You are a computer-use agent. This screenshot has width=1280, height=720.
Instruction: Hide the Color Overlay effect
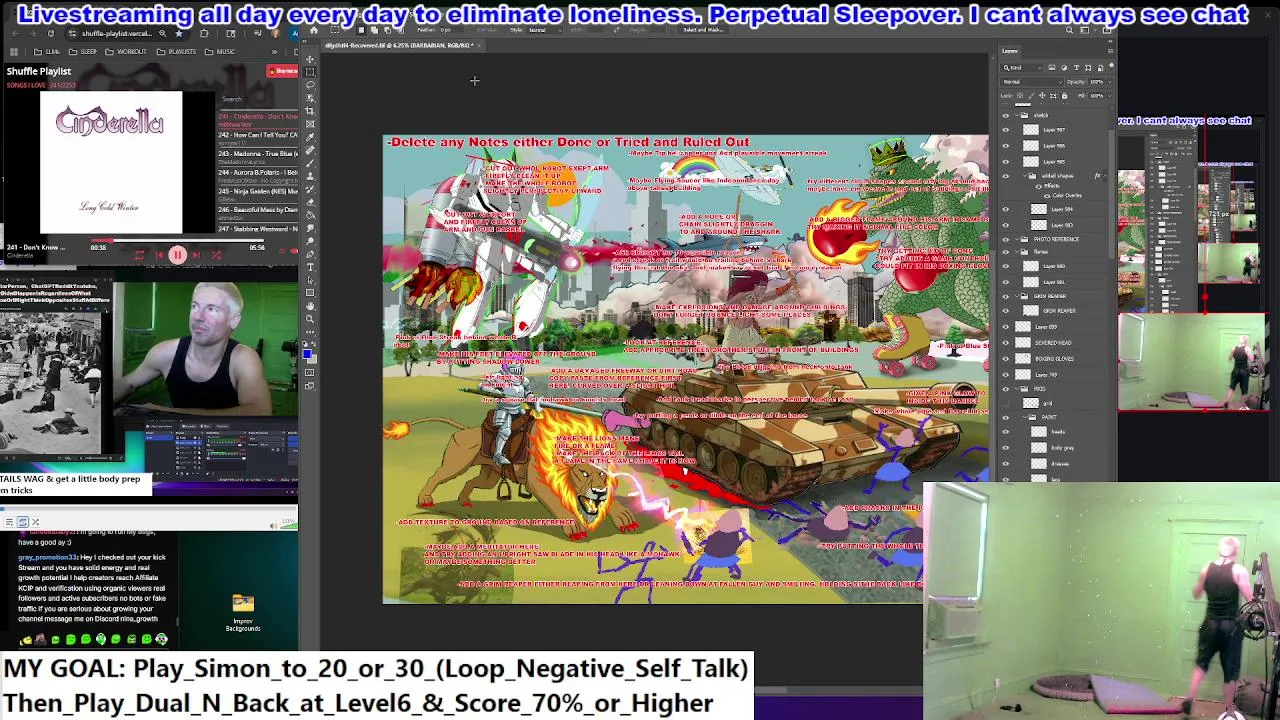point(1047,196)
